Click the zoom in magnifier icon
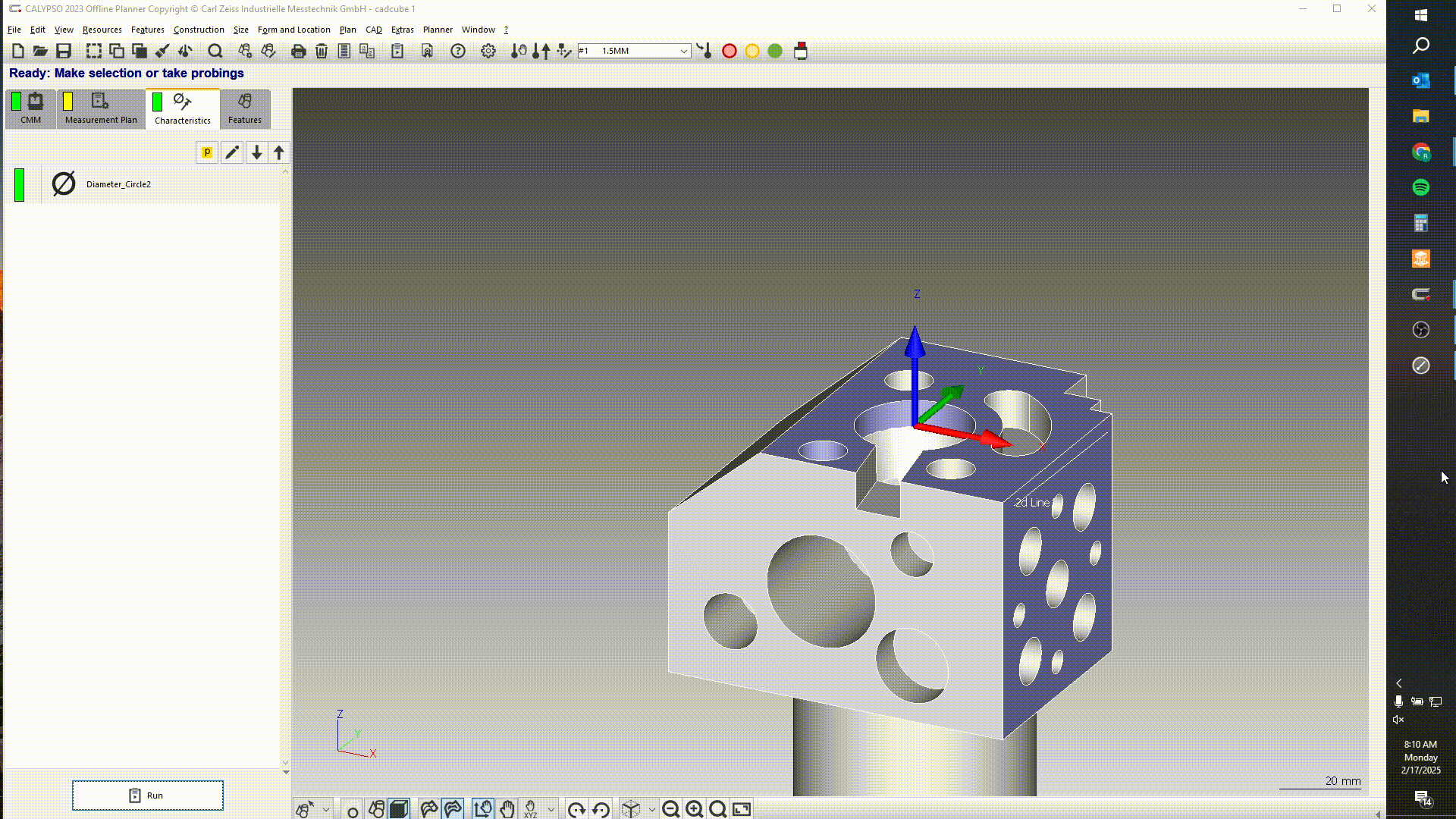 point(694,809)
